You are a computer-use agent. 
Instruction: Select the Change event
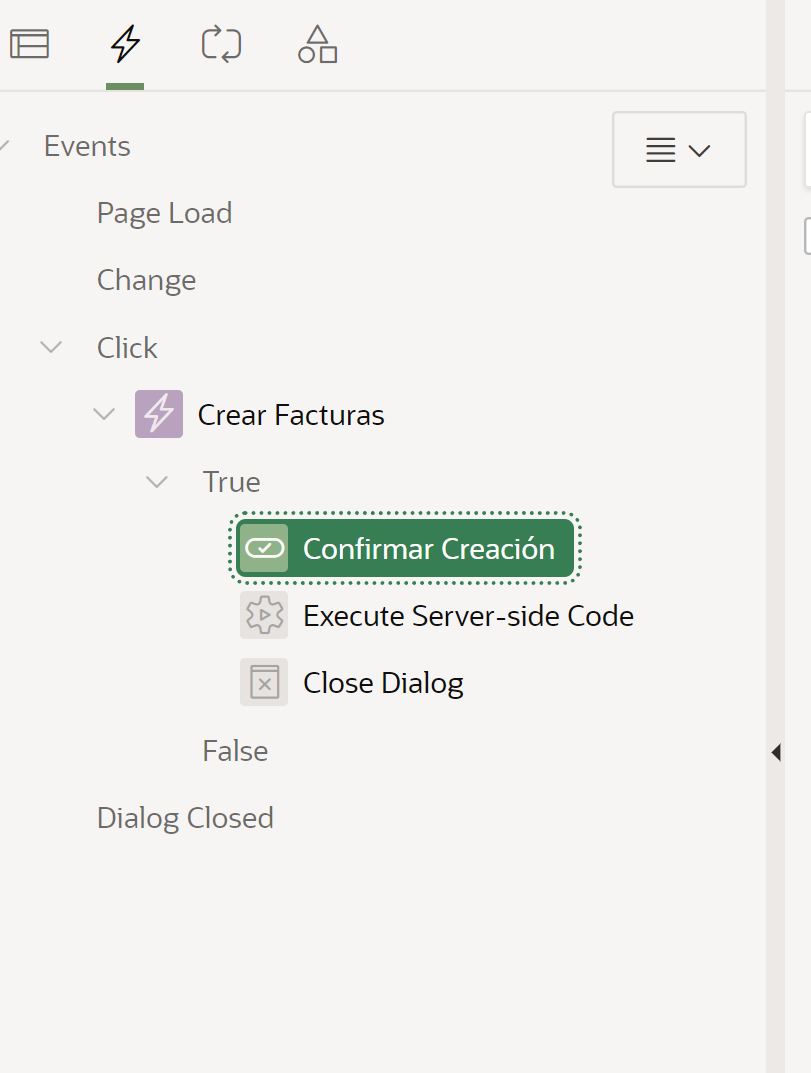coord(146,280)
